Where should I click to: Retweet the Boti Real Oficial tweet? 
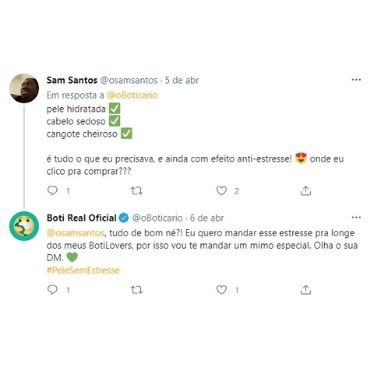137,290
